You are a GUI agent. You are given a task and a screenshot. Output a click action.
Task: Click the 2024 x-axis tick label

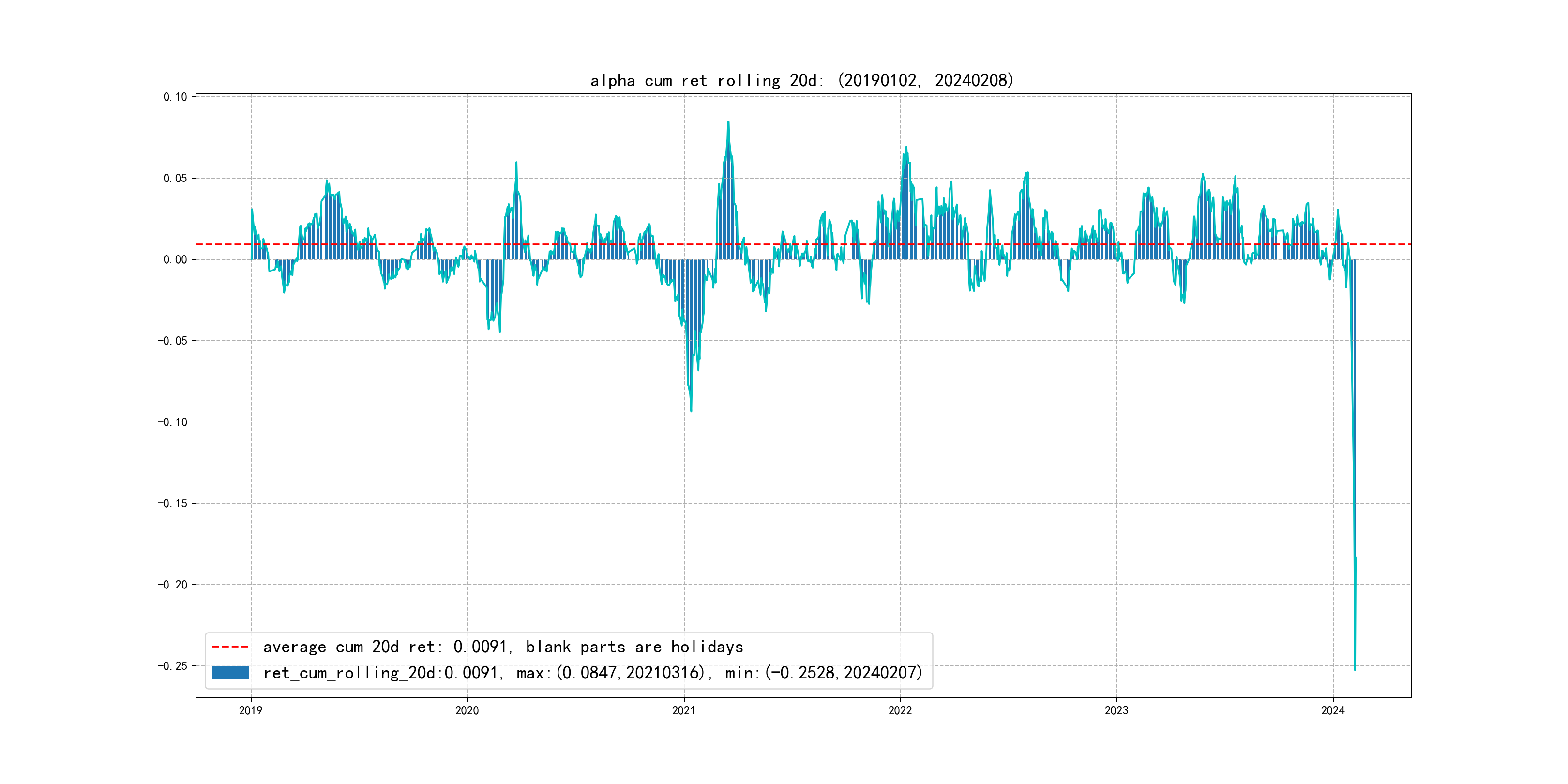1332,710
